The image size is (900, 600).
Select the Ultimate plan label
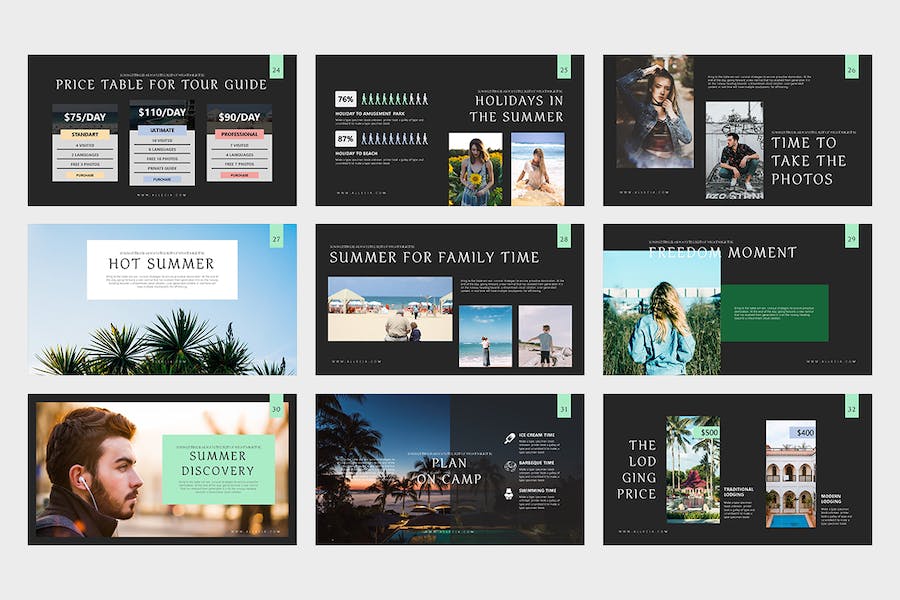(x=162, y=130)
